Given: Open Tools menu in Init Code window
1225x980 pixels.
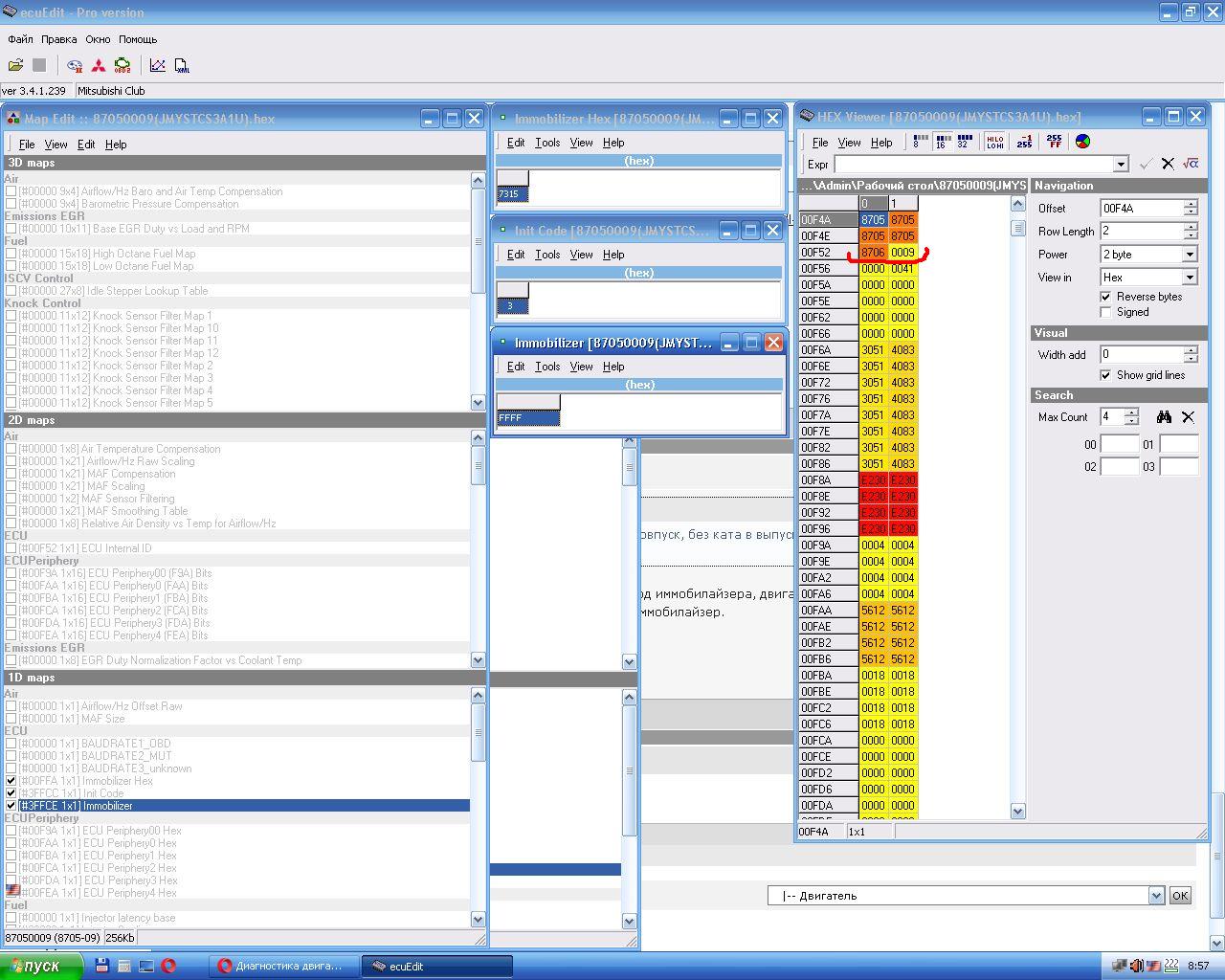Looking at the screenshot, I should click(x=547, y=255).
